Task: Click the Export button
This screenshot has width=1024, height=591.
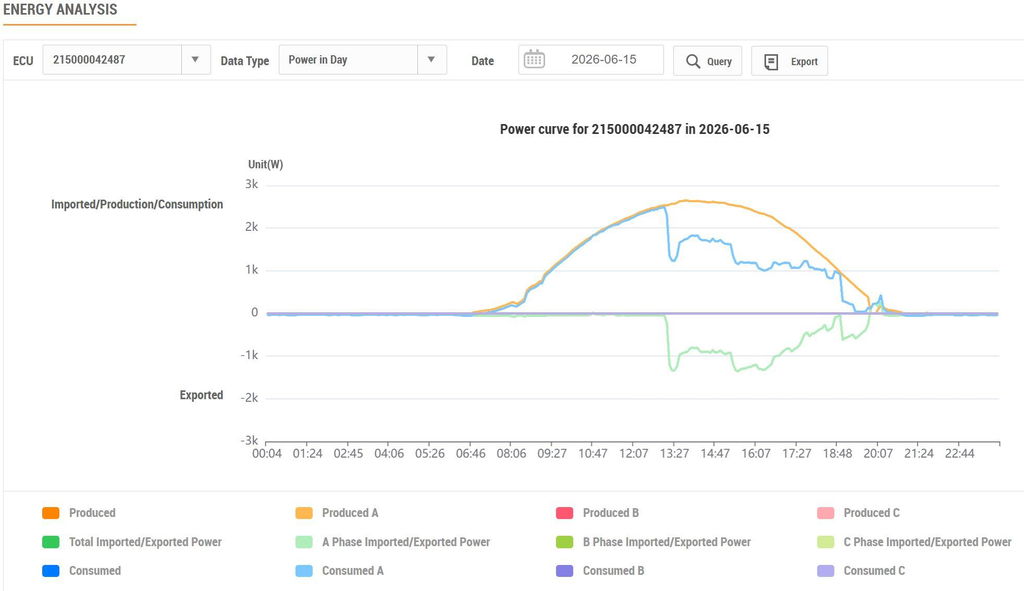Action: point(790,61)
